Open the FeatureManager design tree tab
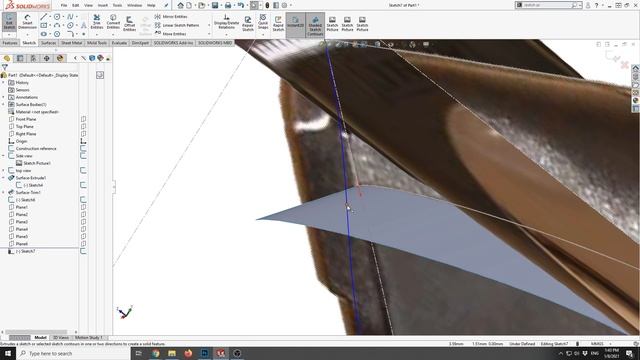 7,58
